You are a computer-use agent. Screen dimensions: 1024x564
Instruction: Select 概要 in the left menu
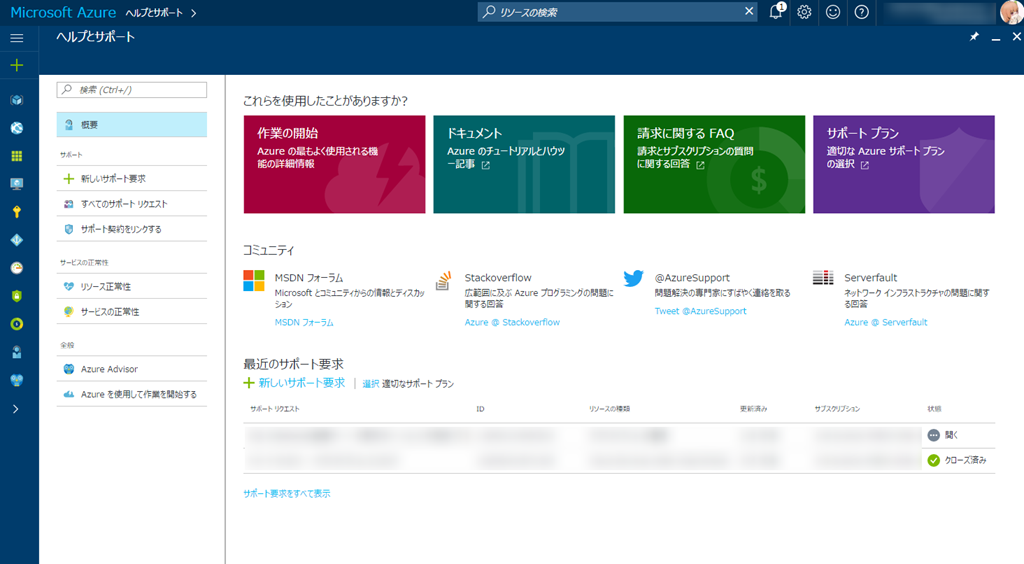click(132, 125)
